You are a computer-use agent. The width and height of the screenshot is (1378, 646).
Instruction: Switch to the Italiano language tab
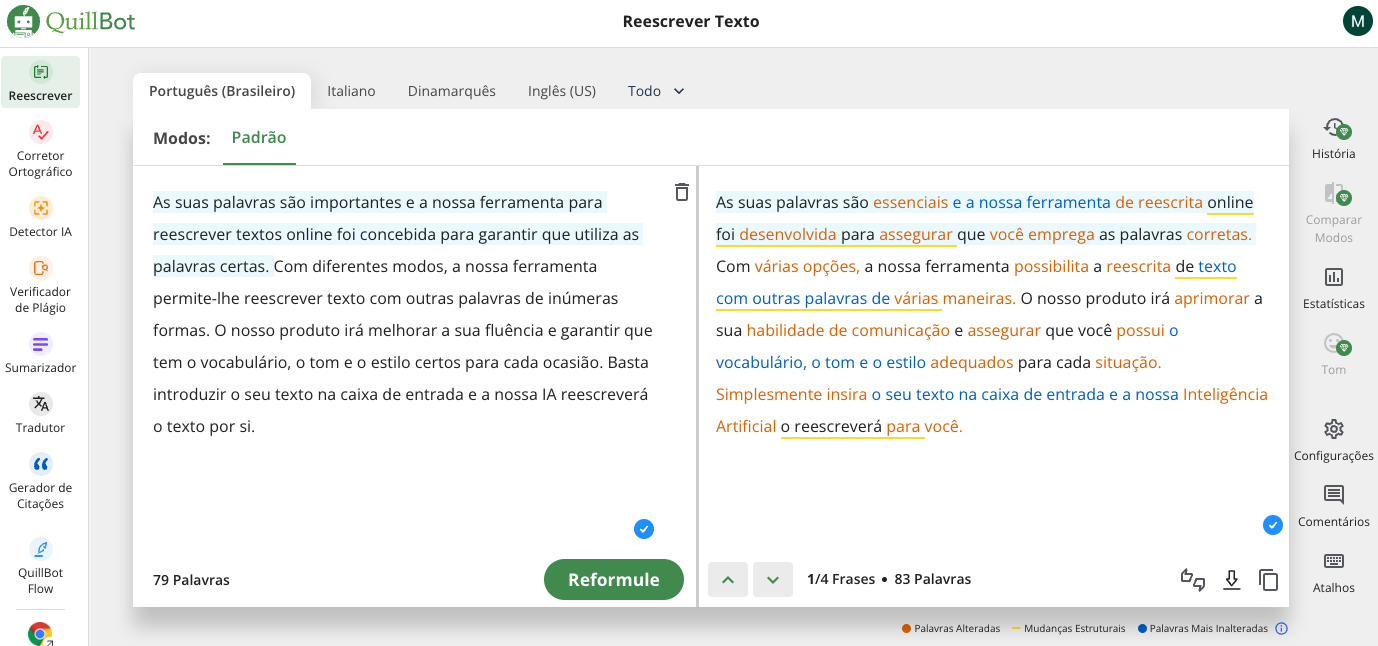pos(351,91)
